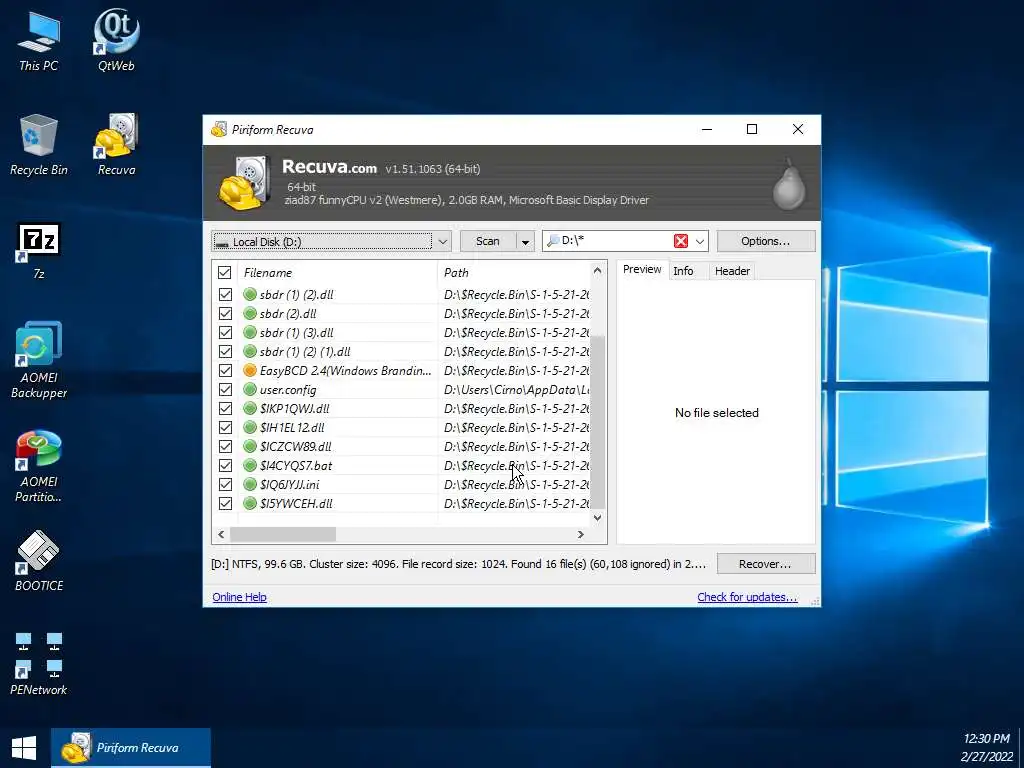Screen dimensions: 1024x768
Task: Uncheck $IH1EL12.dll checkbox
Action: (x=225, y=427)
